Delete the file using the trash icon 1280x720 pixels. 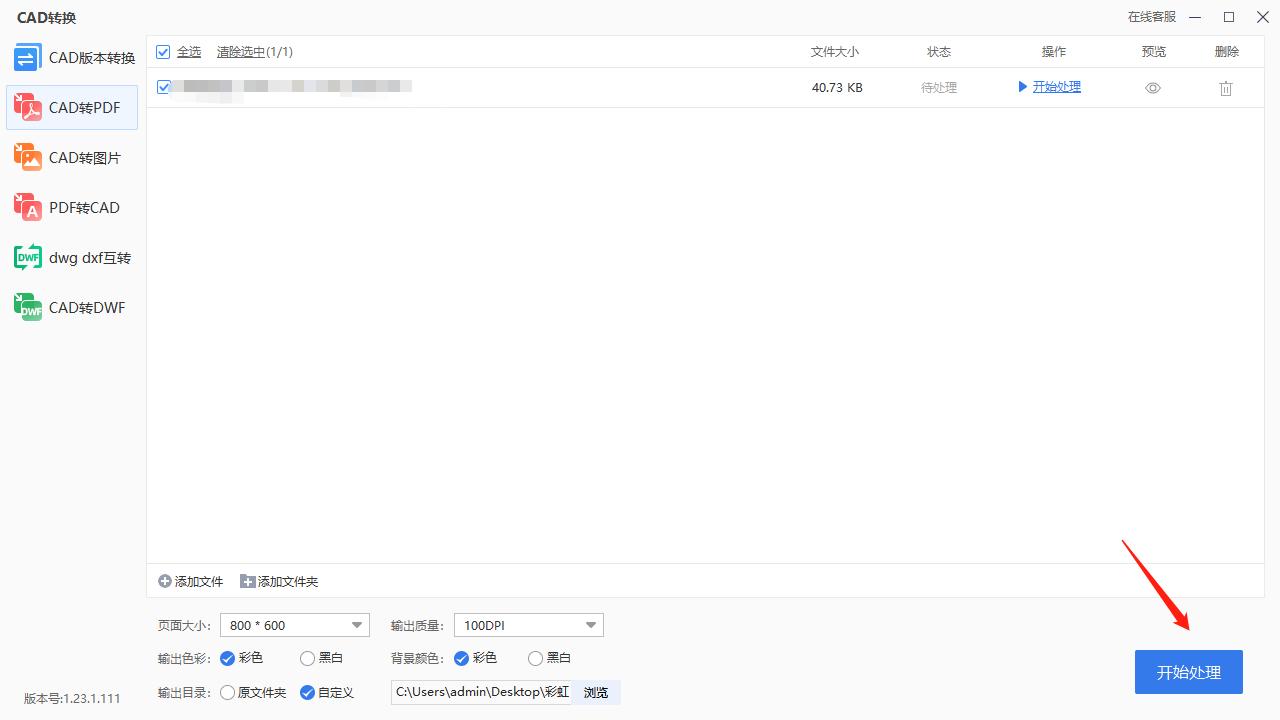[1225, 88]
